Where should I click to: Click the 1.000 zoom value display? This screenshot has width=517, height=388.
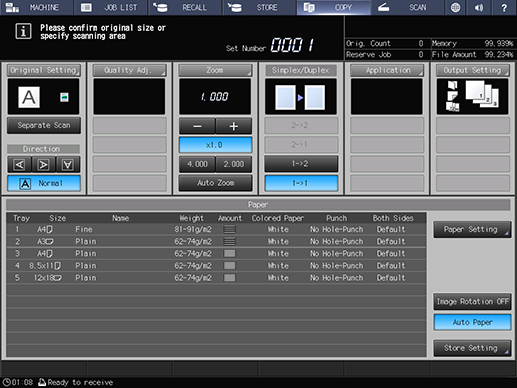[x=215, y=97]
